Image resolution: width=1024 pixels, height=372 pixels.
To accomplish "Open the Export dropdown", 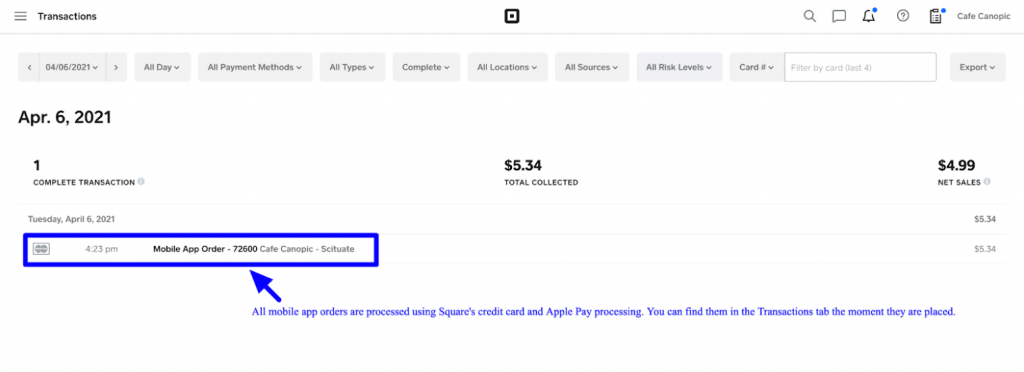I will [x=977, y=67].
